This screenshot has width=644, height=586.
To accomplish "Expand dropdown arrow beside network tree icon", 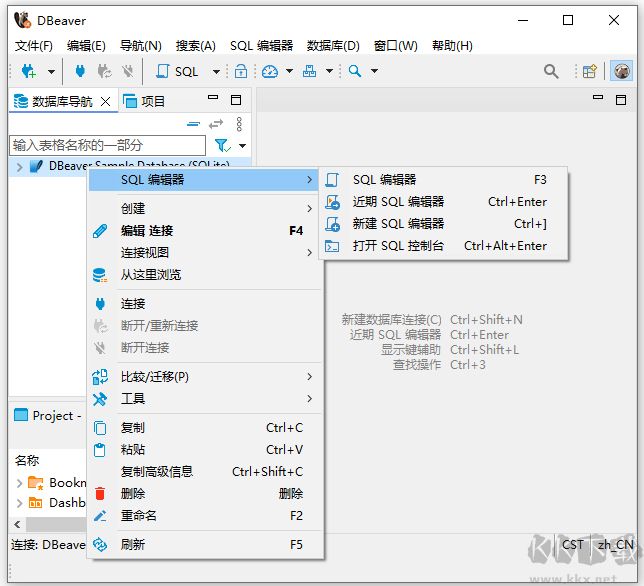I will pos(329,71).
